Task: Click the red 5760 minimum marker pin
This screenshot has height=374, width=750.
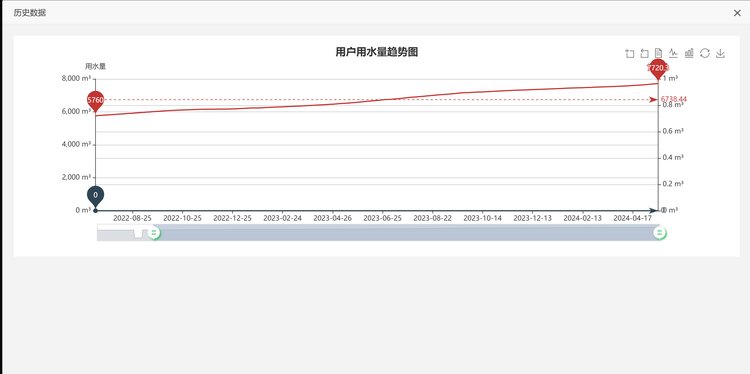Action: [x=96, y=101]
